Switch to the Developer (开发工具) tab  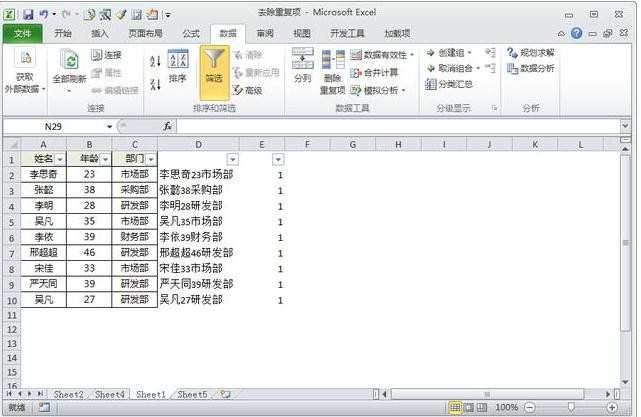click(x=347, y=34)
